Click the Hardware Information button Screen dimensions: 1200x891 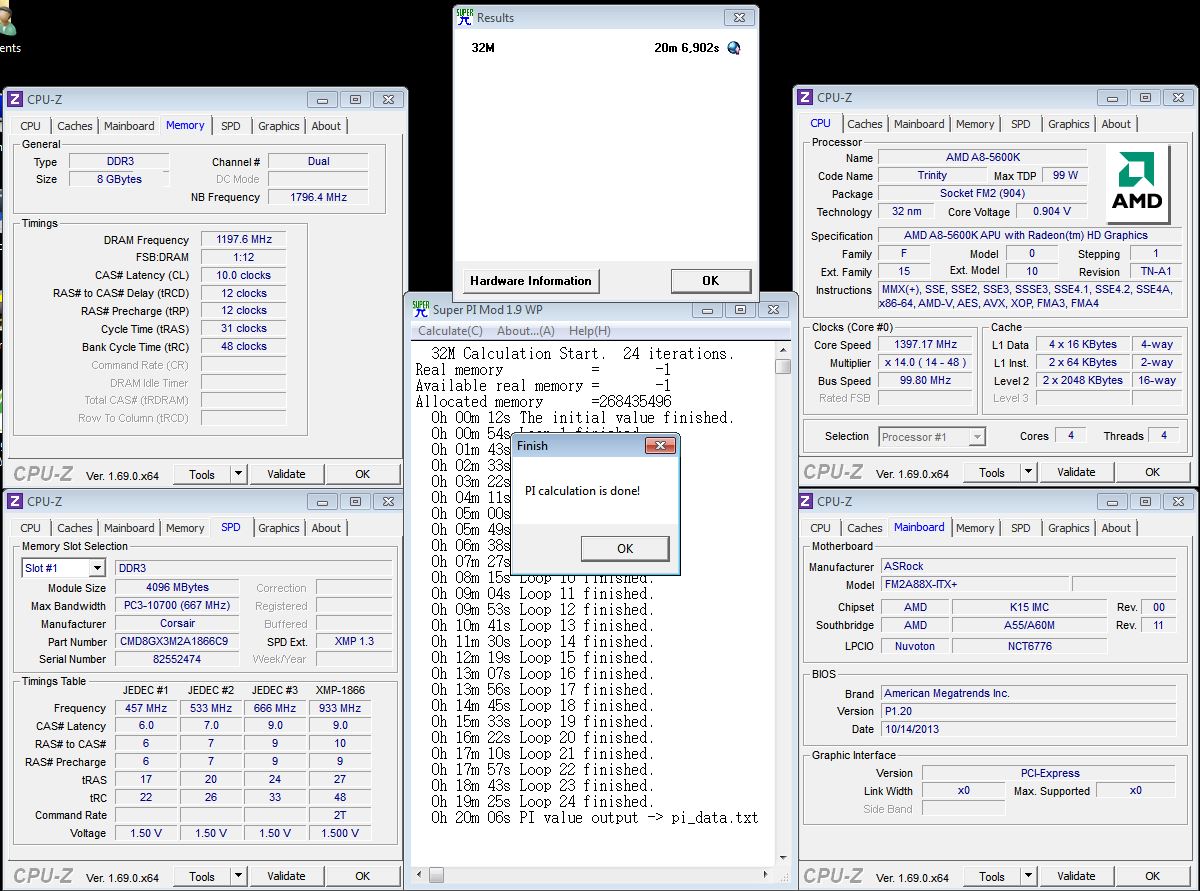pyautogui.click(x=531, y=281)
